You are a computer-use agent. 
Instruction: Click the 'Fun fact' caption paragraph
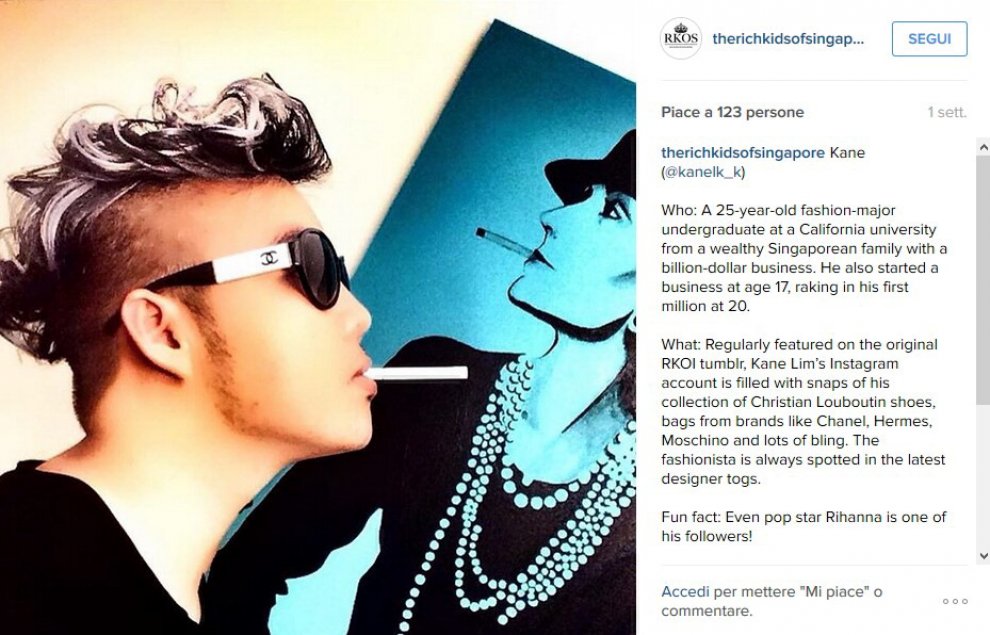click(804, 526)
